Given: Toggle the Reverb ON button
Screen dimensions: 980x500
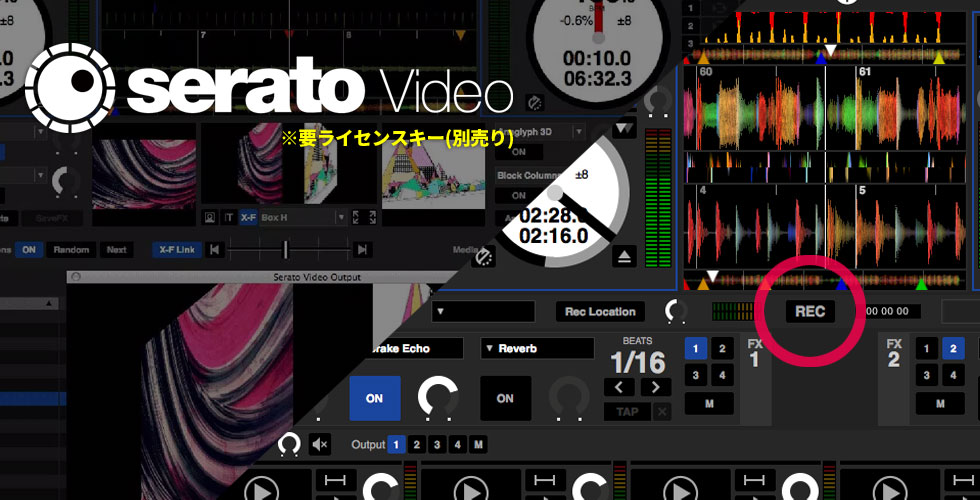Looking at the screenshot, I should click(505, 398).
